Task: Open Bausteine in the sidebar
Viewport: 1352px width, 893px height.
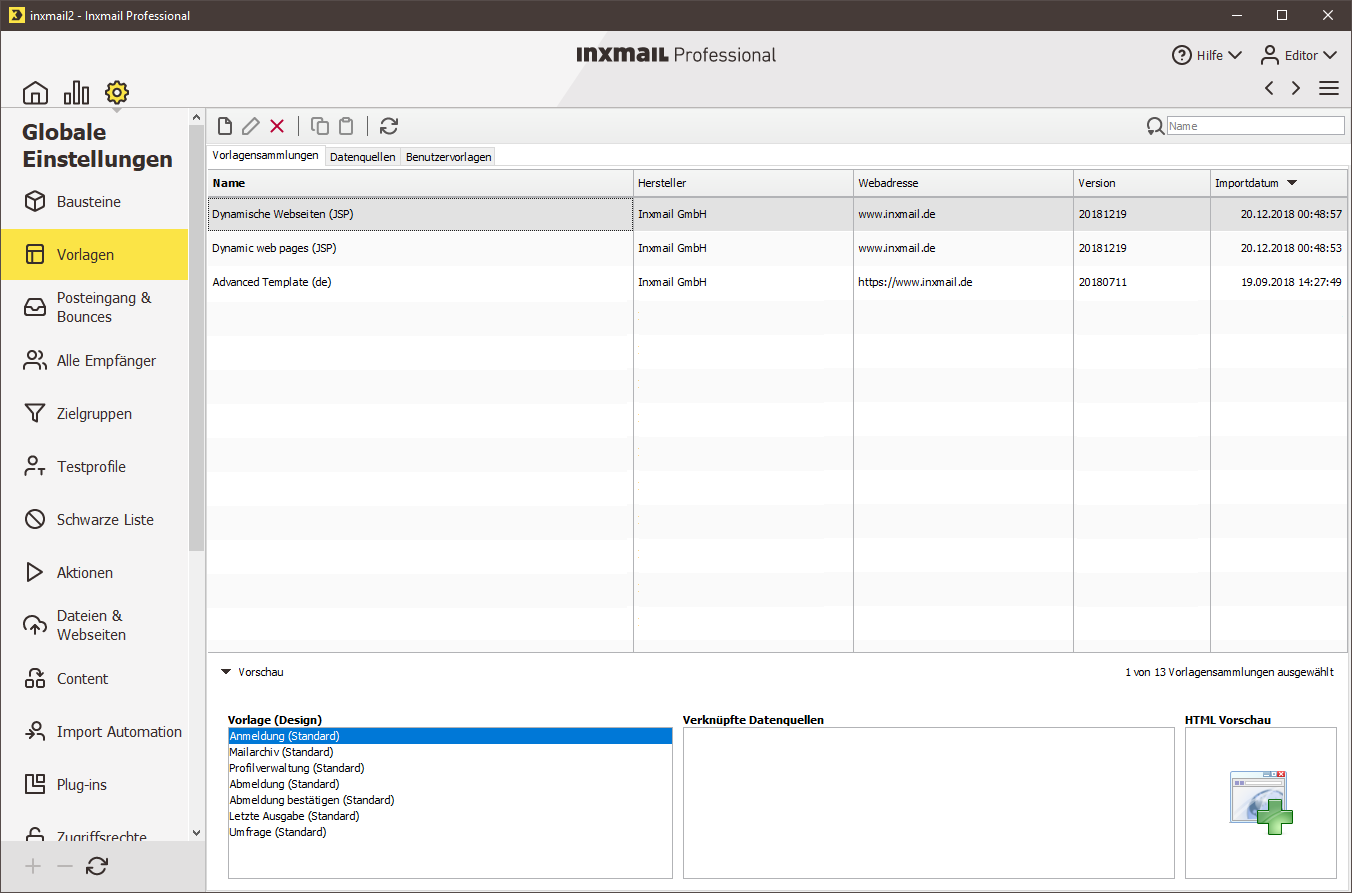Action: tap(94, 202)
